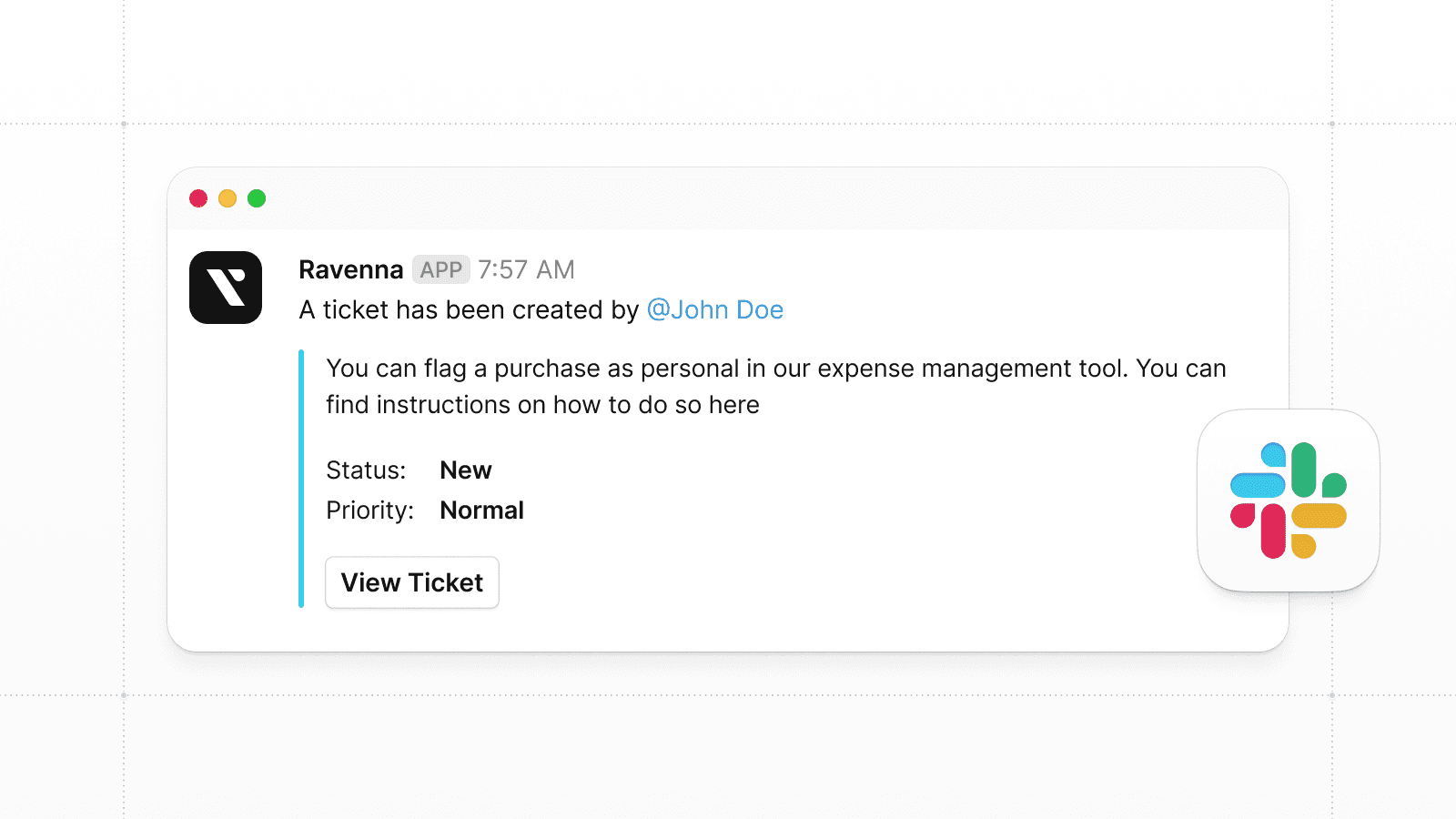Click the View Ticket button
Screen dimensions: 1456x819
click(412, 582)
